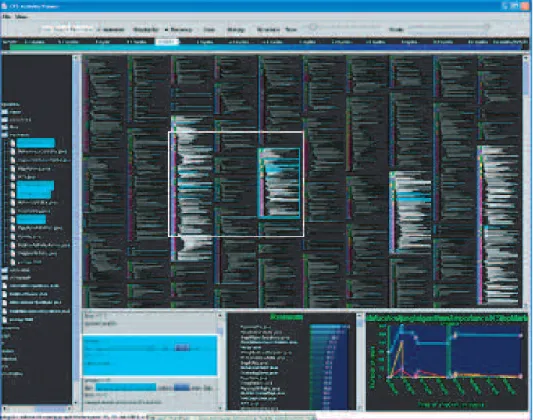
Task: Click the Time slider handle in toolbar
Action: tap(313, 27)
